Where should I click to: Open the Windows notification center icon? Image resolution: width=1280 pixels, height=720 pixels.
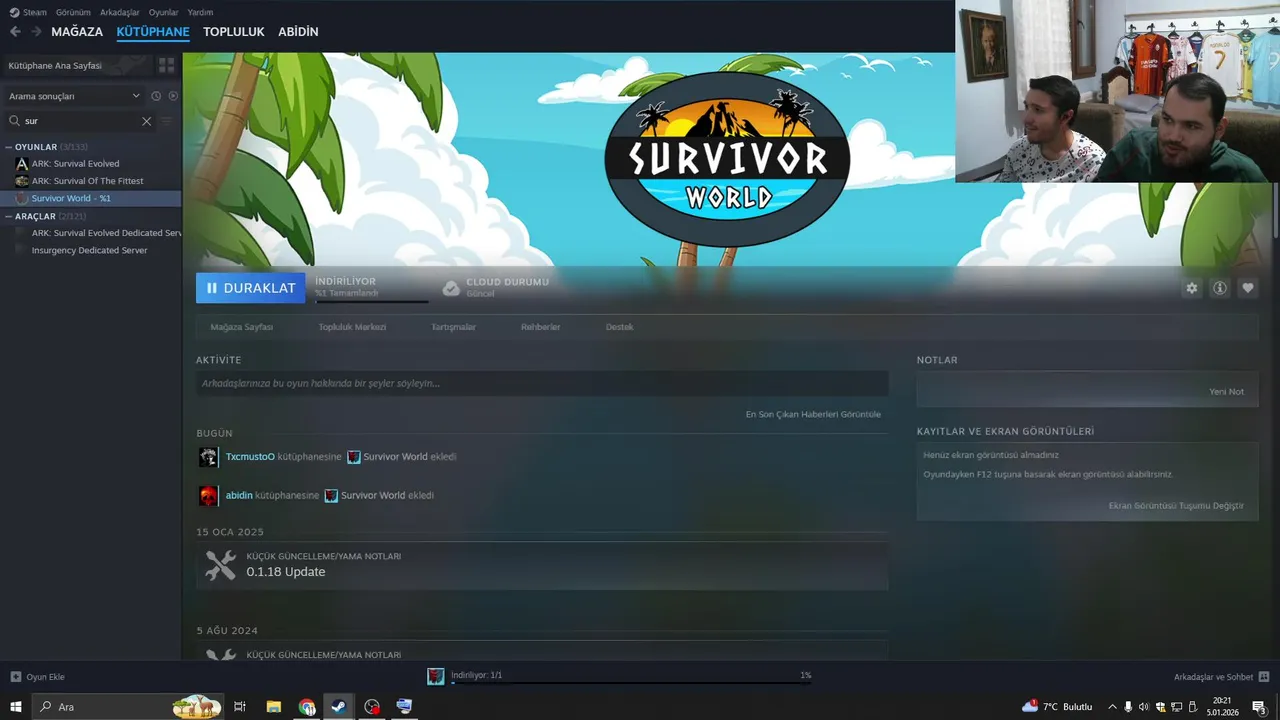1259,707
